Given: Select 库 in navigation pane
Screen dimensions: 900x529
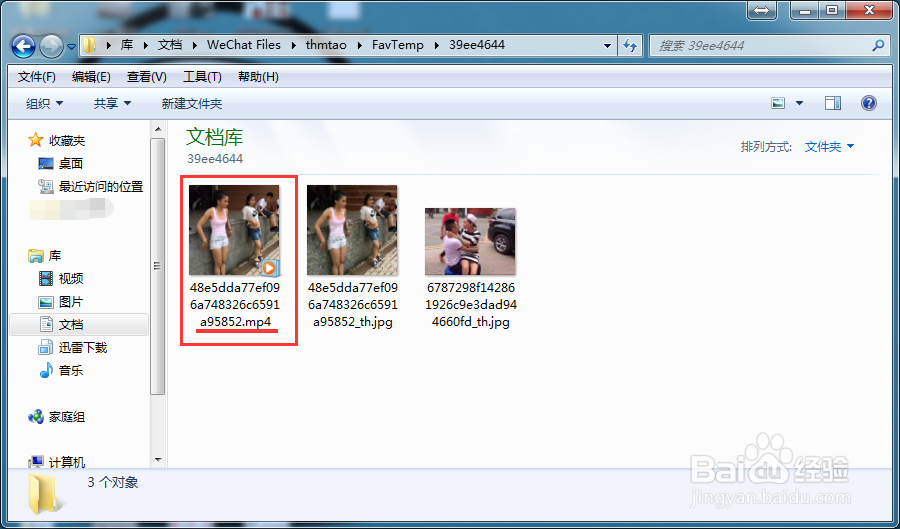Looking at the screenshot, I should pyautogui.click(x=55, y=256).
